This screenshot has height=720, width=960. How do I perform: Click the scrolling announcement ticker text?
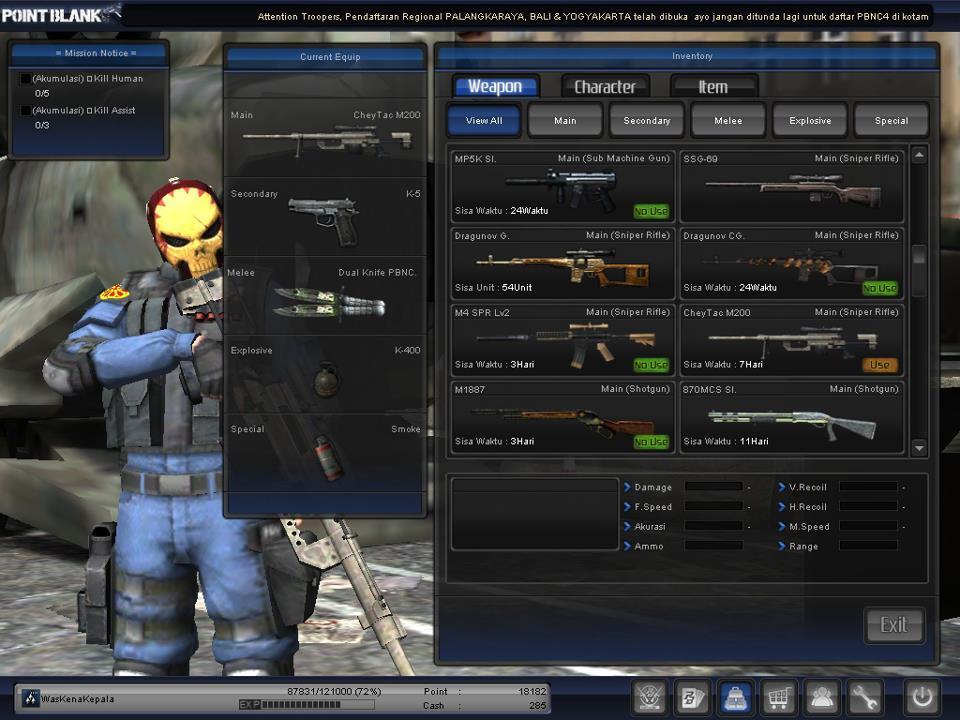593,17
